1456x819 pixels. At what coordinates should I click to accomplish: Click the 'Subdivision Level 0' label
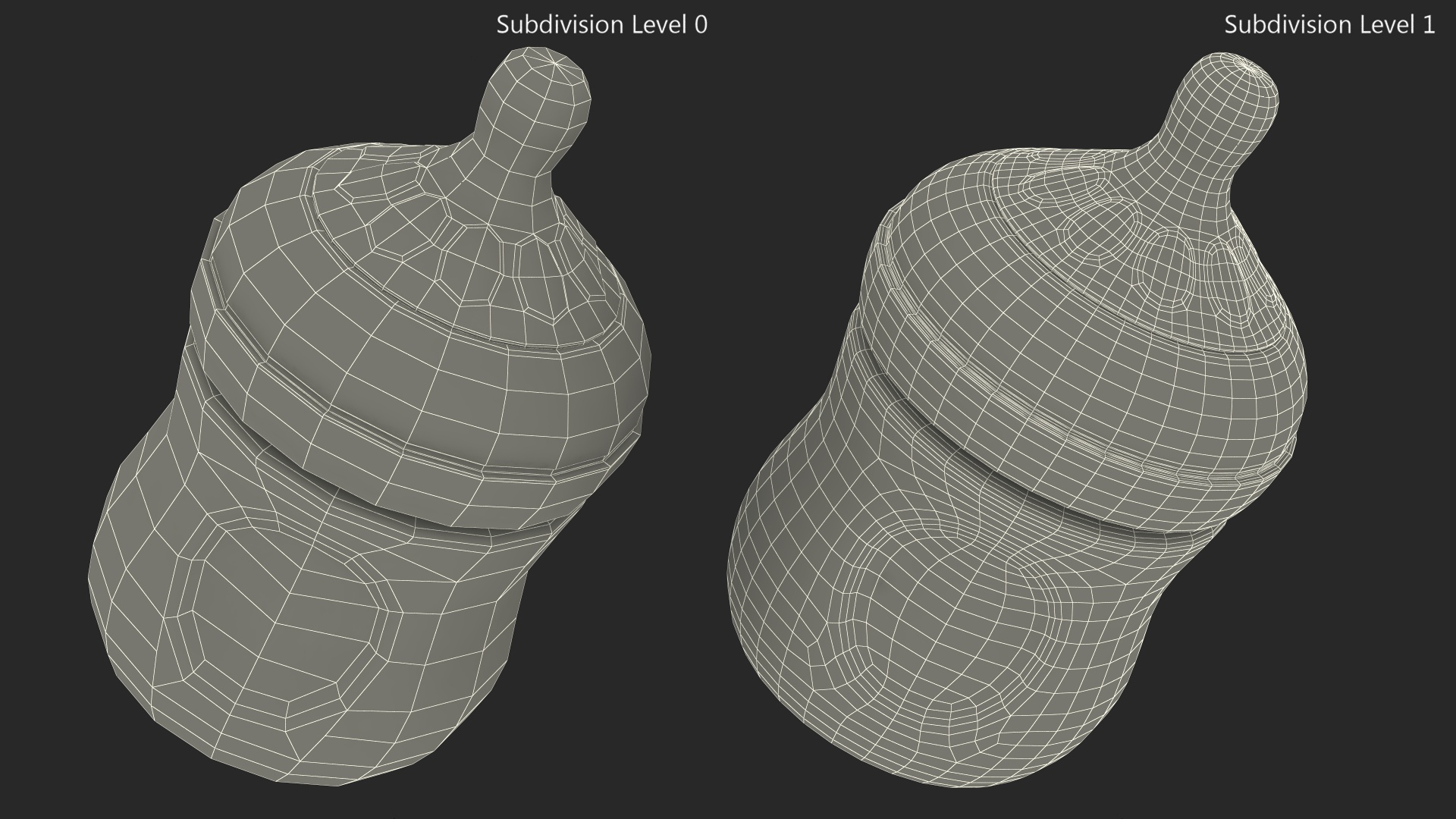[x=601, y=24]
